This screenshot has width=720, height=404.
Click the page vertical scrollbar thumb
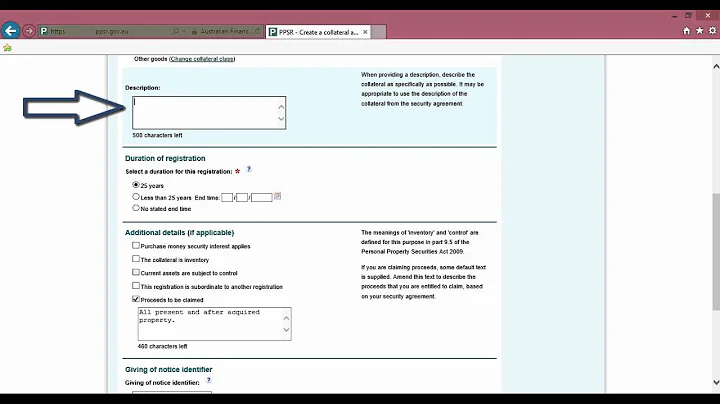716,252
